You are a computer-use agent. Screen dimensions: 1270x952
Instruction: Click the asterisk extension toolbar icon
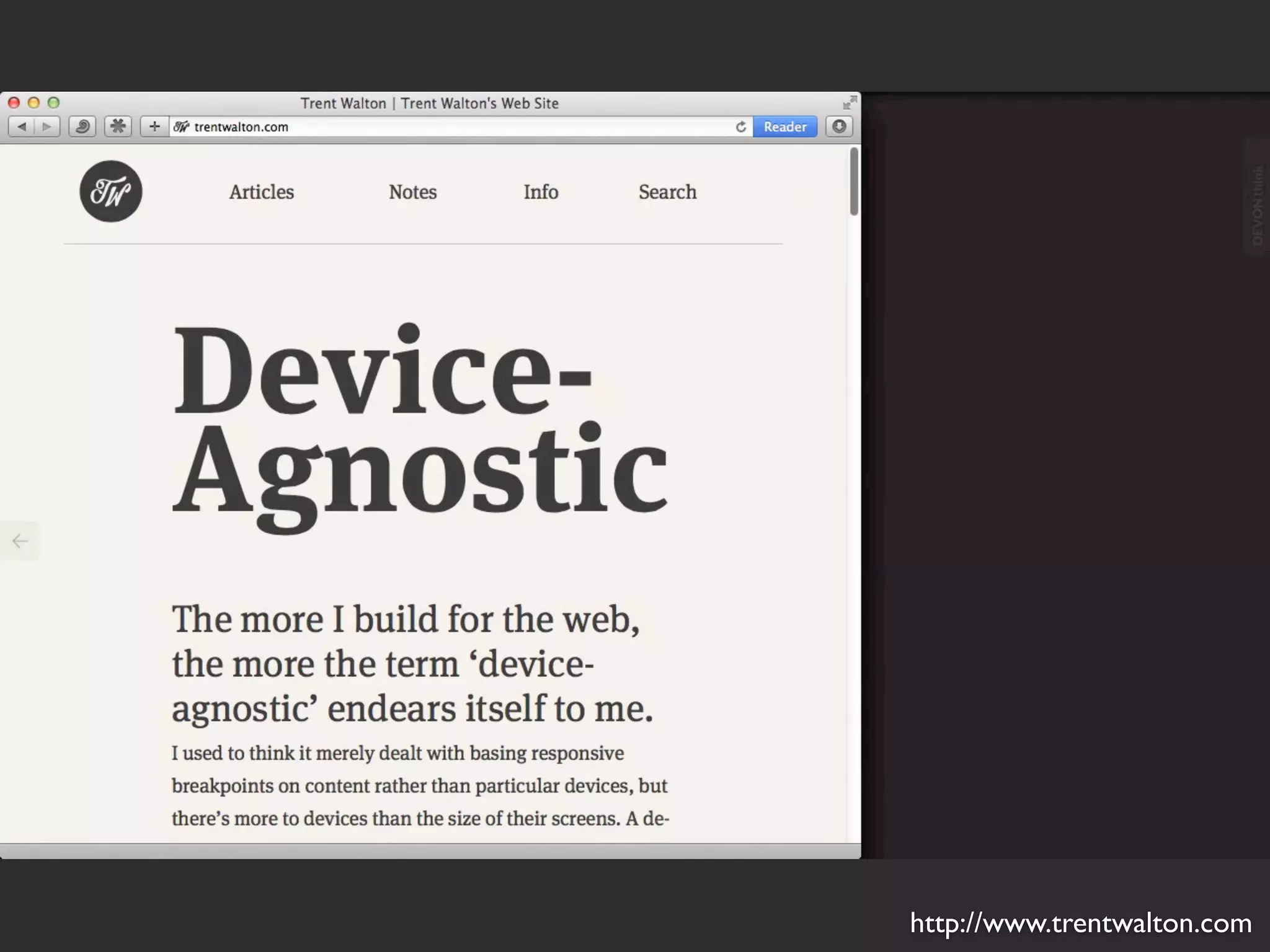pyautogui.click(x=118, y=126)
